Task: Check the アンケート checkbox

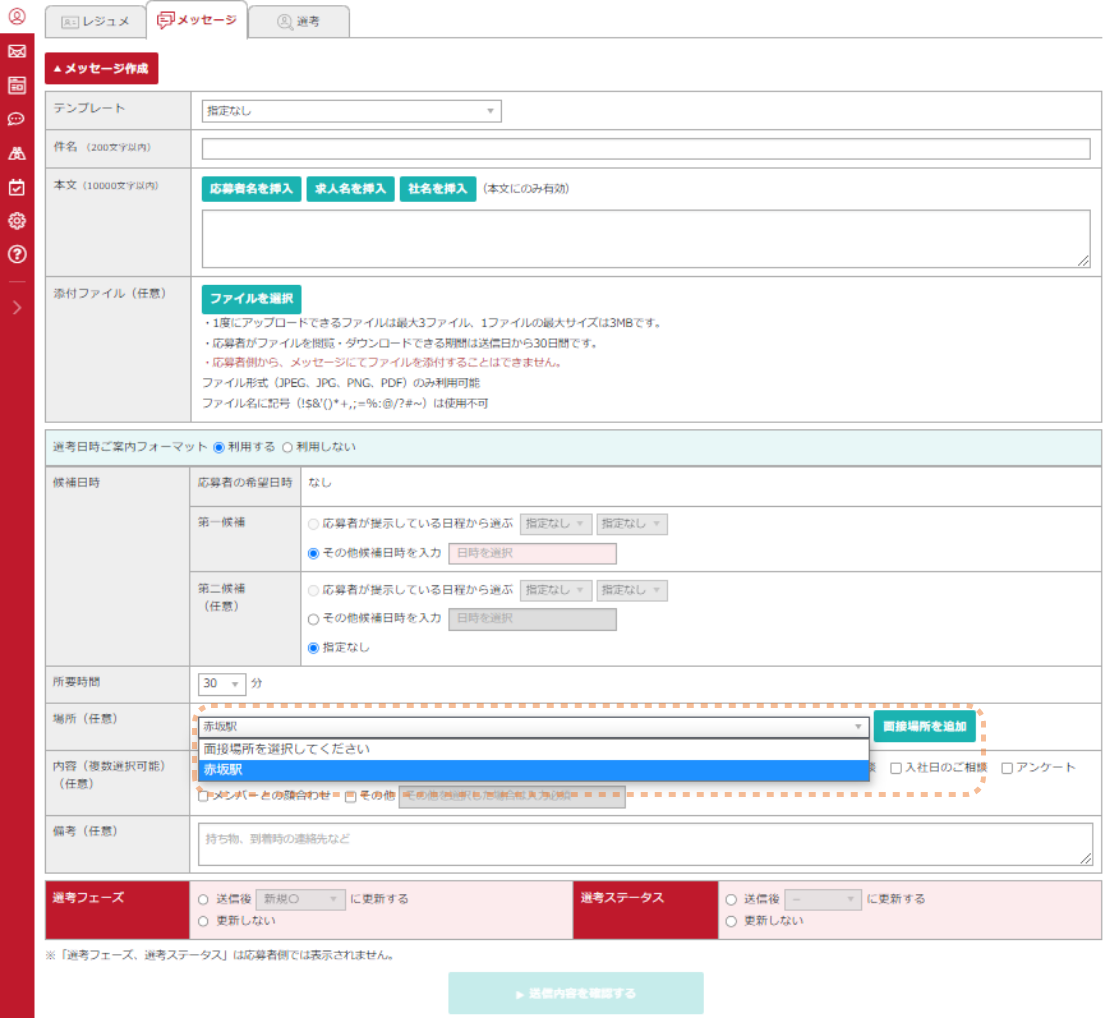Action: click(1007, 768)
